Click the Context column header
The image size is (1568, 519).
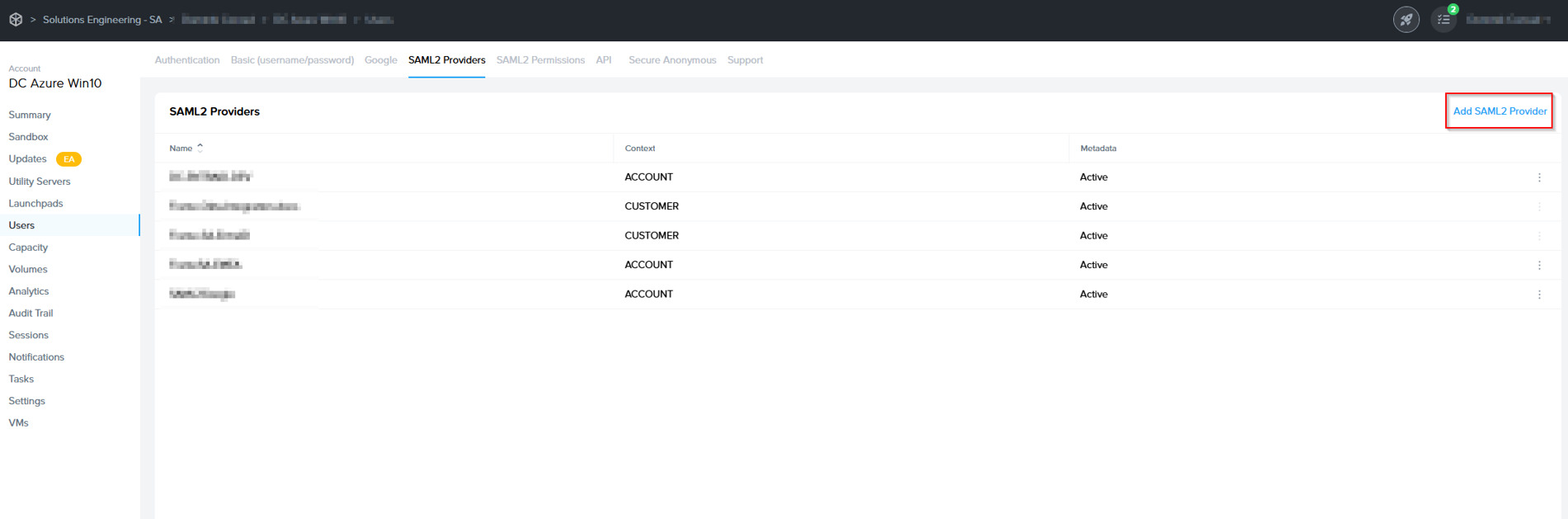pyautogui.click(x=639, y=149)
